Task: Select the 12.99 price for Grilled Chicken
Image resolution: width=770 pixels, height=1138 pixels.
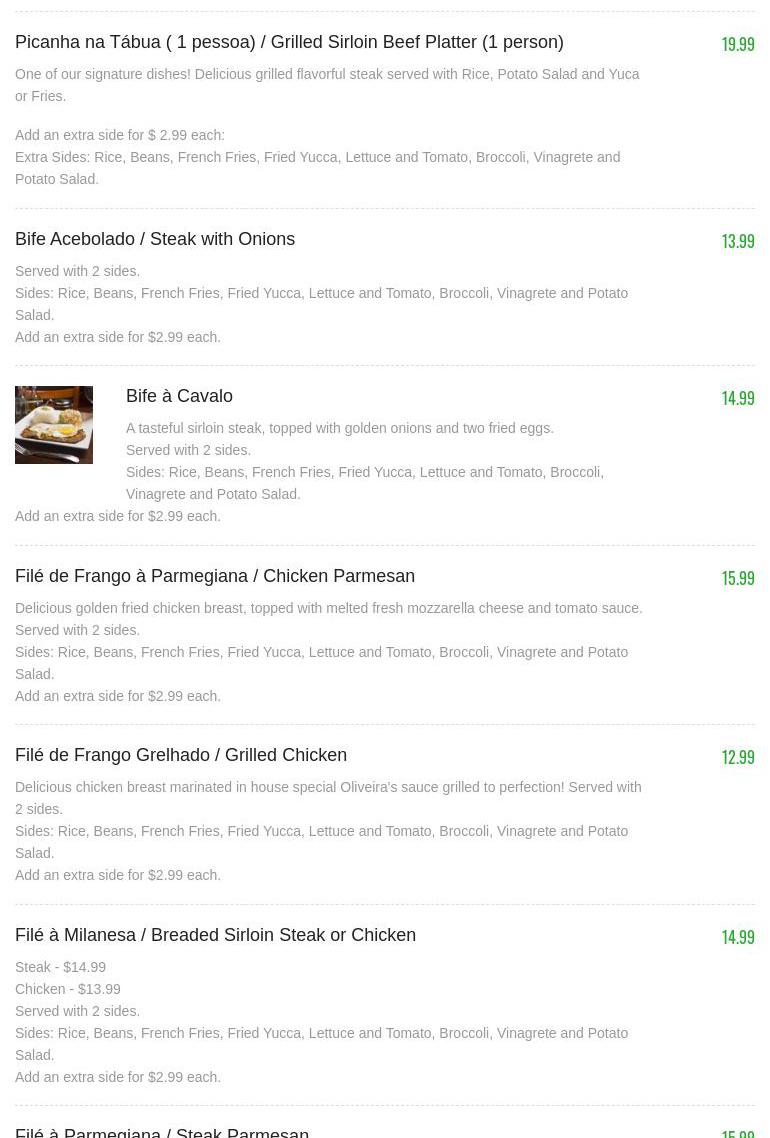Action: [738, 757]
